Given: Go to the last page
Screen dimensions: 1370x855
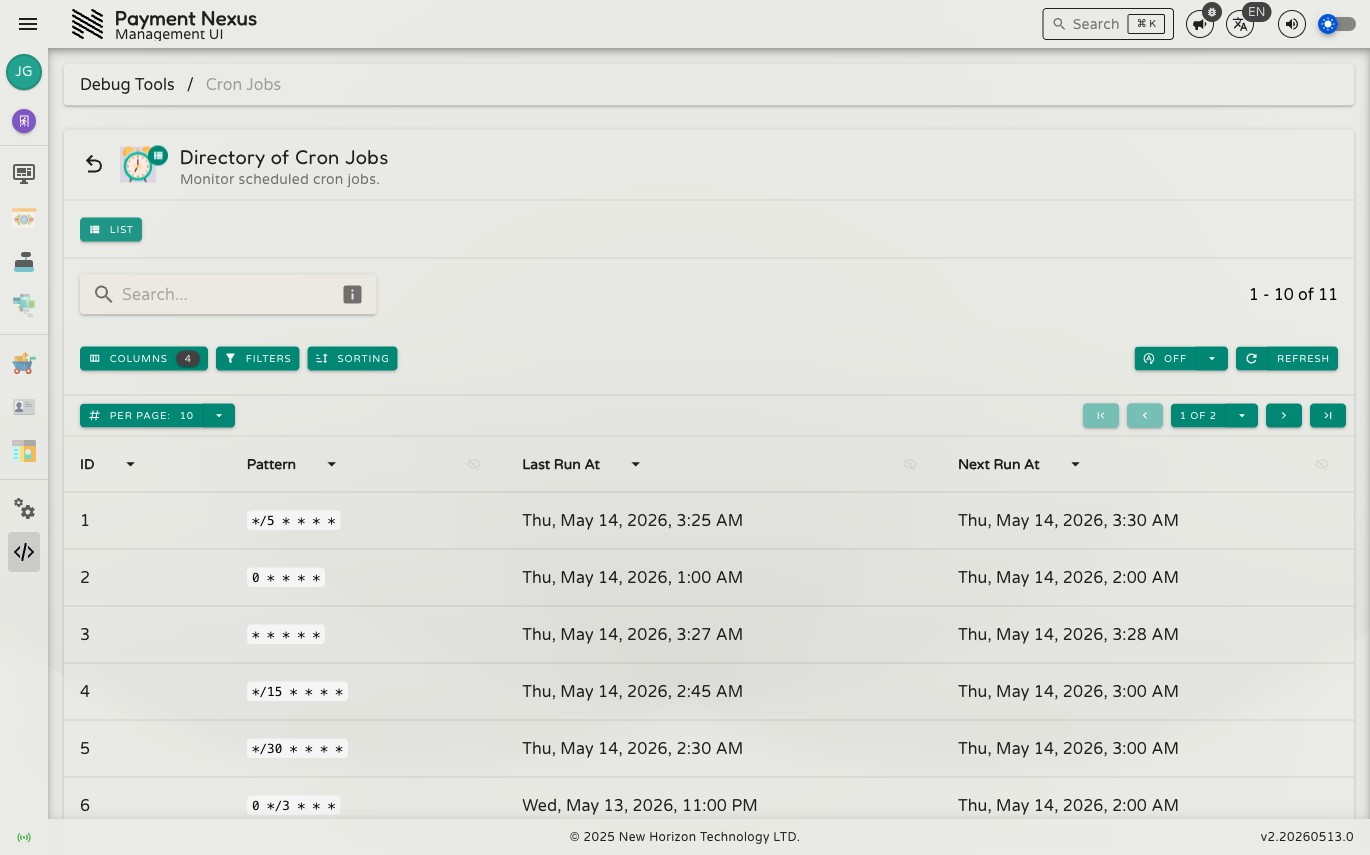Looking at the screenshot, I should [1328, 415].
